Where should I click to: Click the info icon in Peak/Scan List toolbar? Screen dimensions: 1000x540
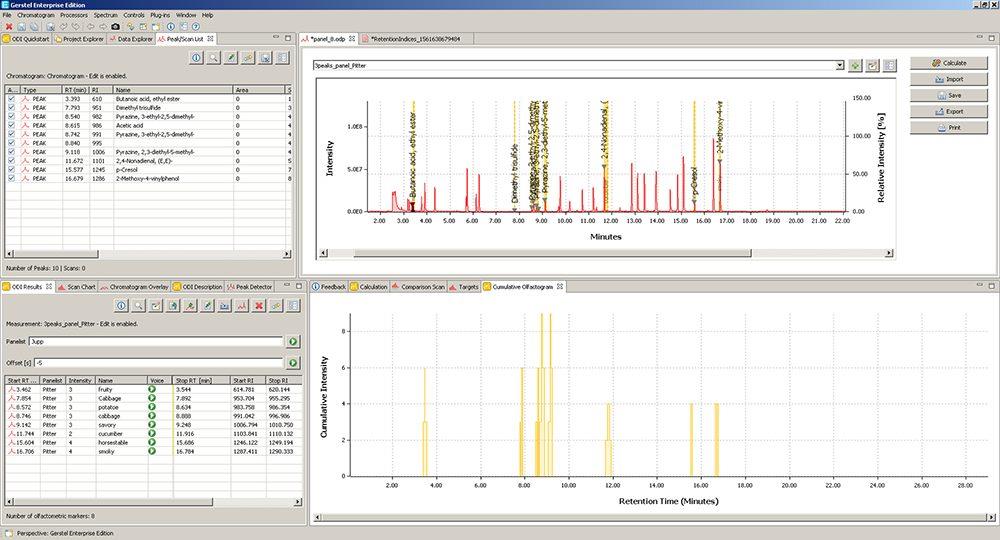click(x=196, y=58)
